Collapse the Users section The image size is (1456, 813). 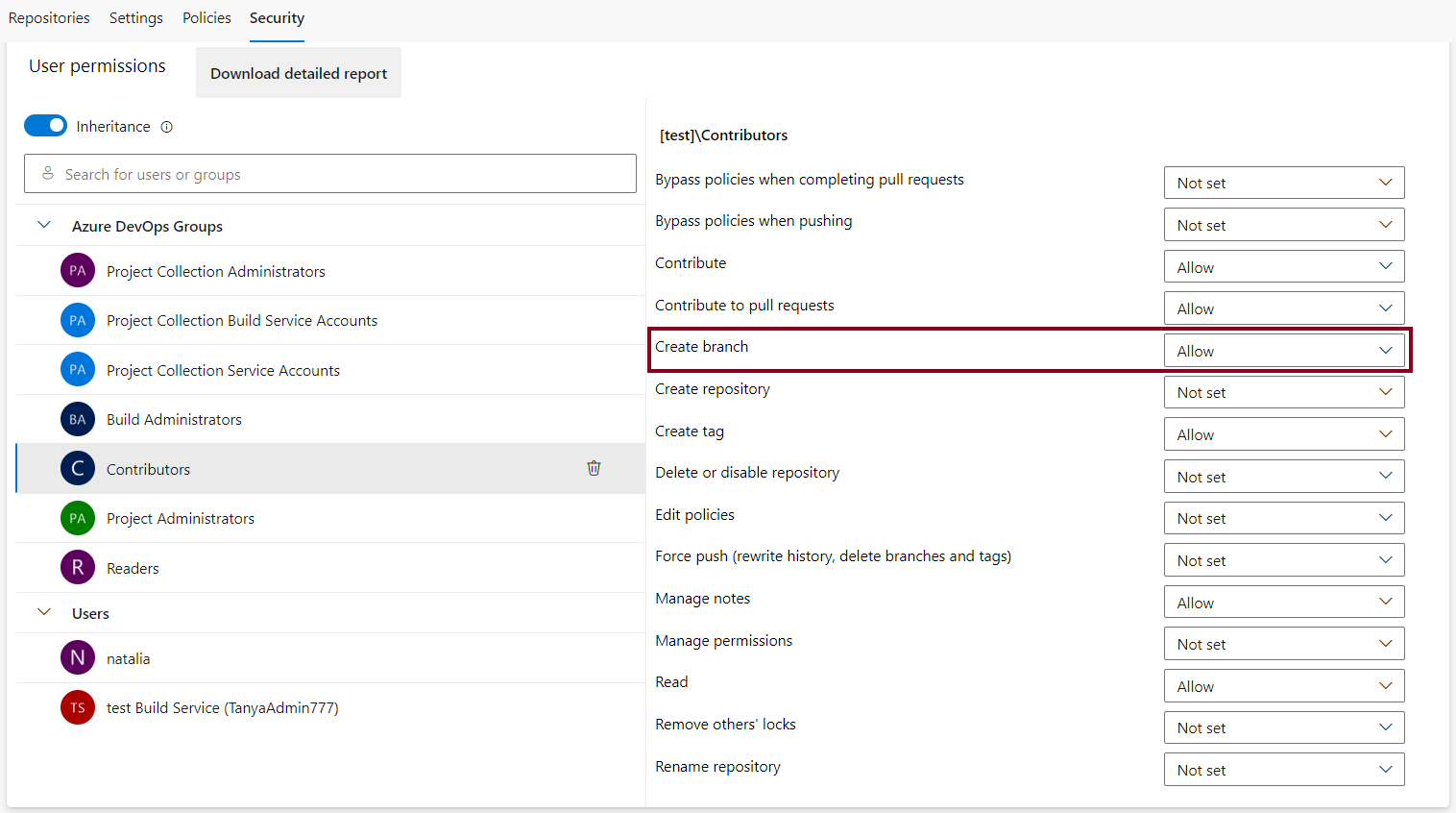coord(44,612)
